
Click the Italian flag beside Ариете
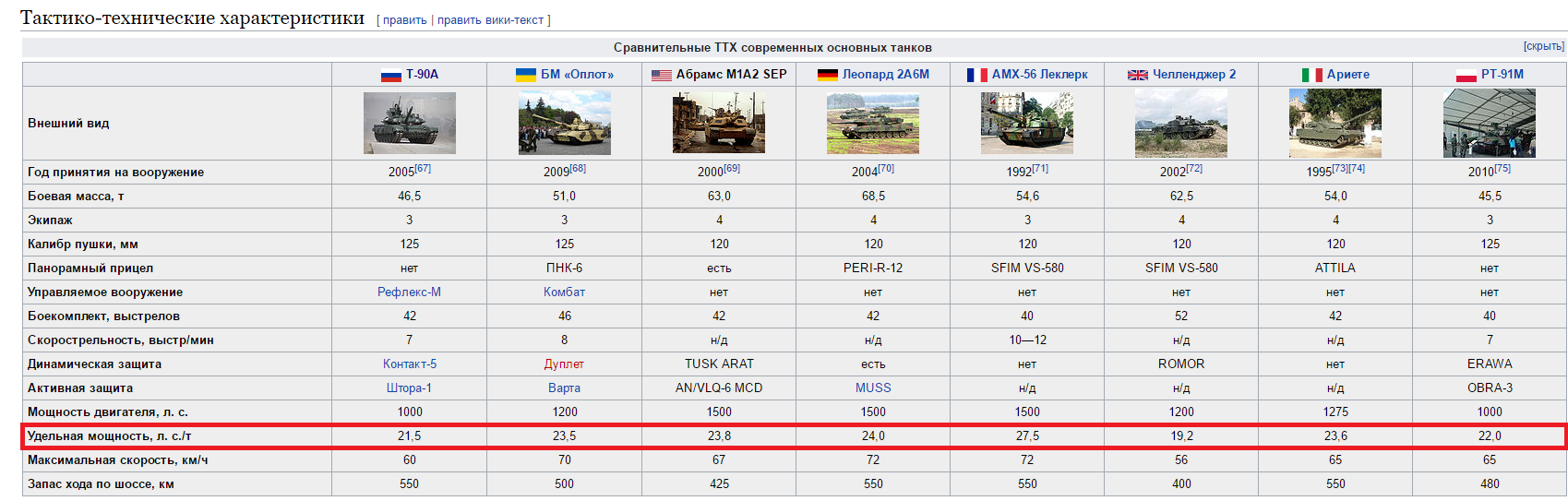point(1311,75)
